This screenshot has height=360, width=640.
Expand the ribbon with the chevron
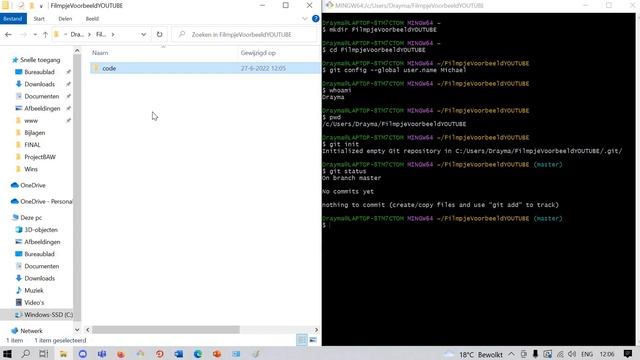(x=304, y=19)
